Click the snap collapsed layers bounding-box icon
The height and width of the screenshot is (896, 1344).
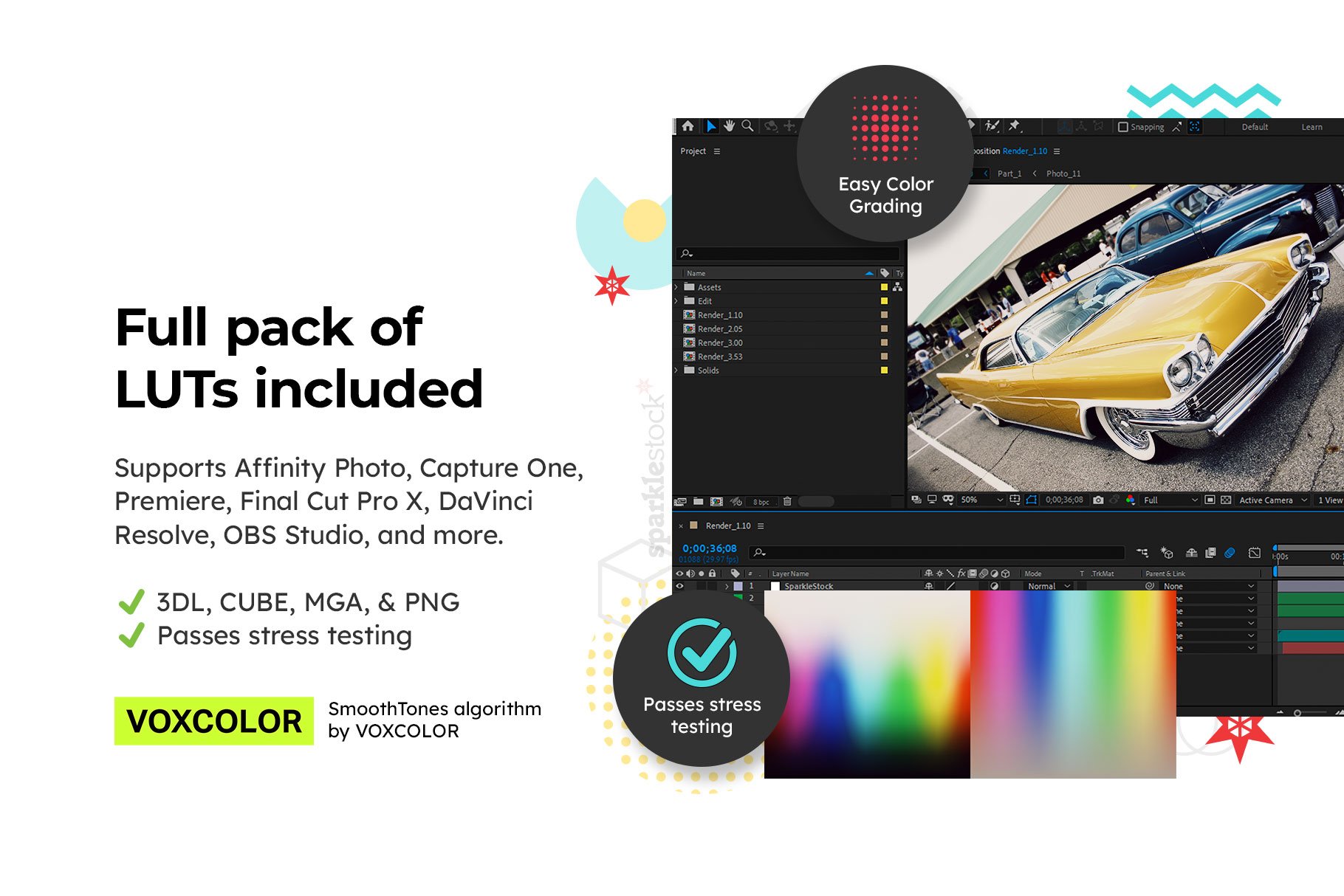tap(1195, 127)
